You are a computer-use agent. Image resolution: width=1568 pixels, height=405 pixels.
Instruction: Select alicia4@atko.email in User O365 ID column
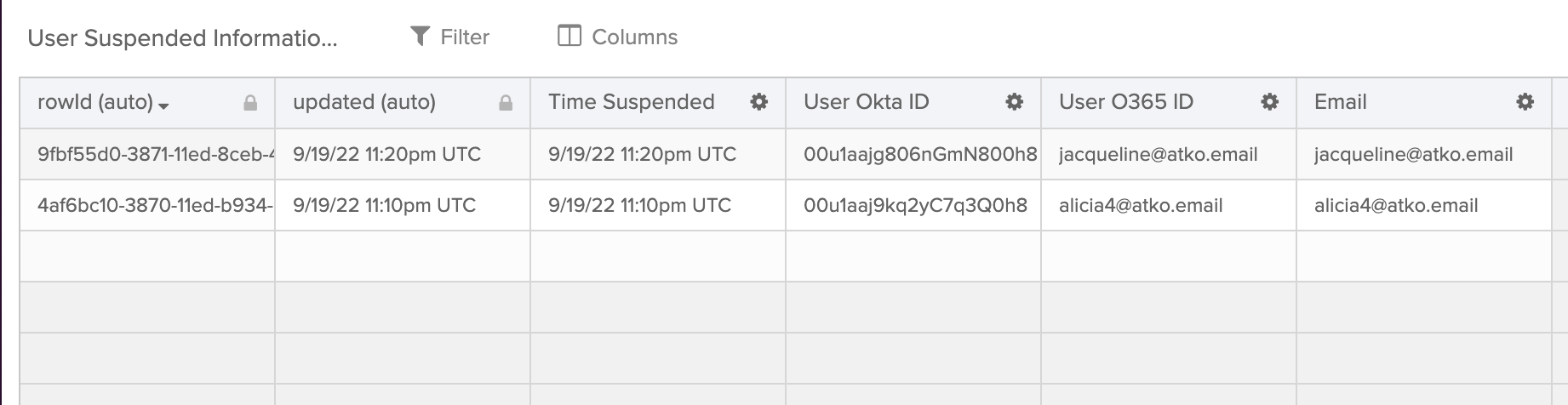pyautogui.click(x=1141, y=205)
